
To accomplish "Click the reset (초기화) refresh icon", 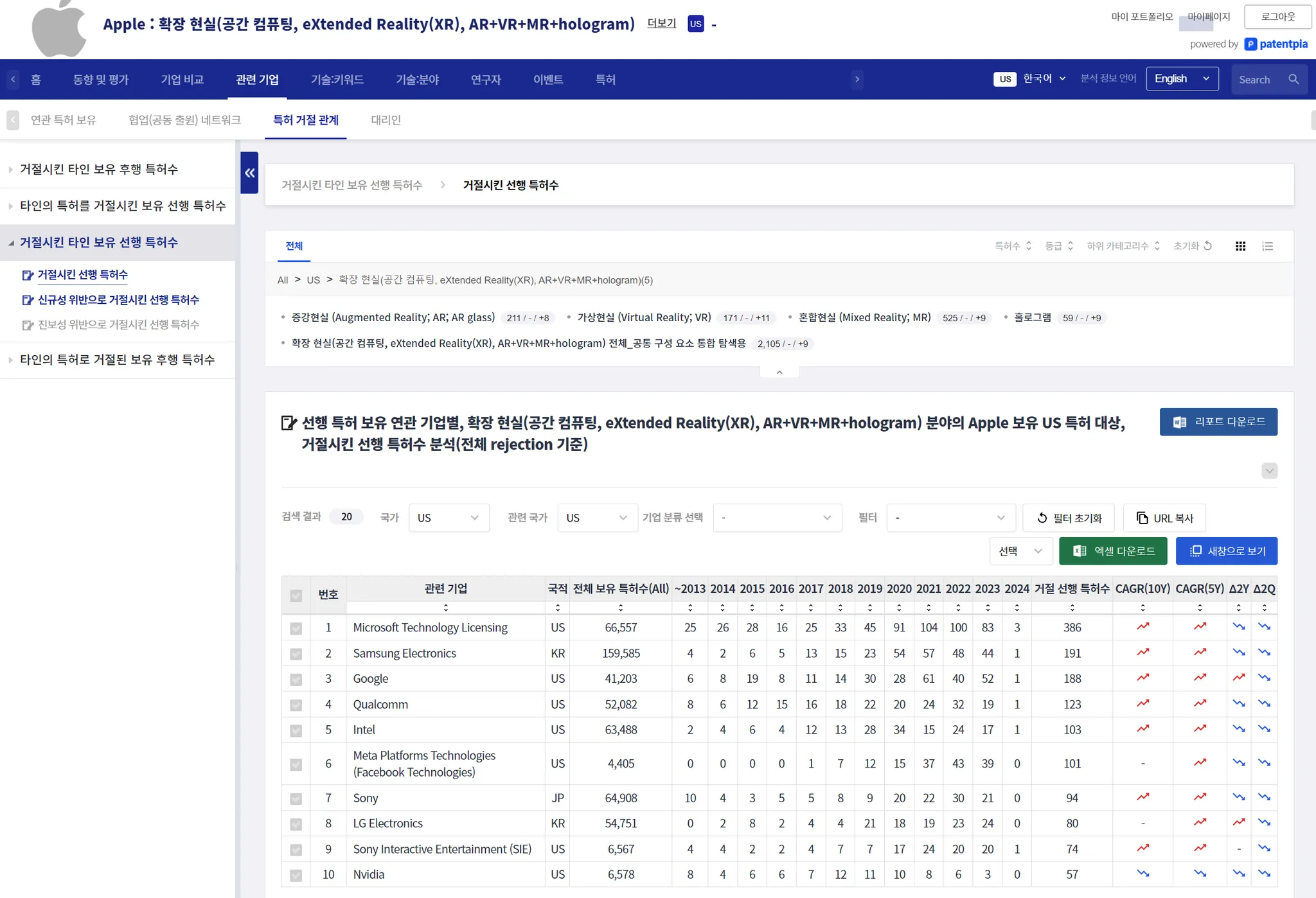I will click(x=1207, y=246).
